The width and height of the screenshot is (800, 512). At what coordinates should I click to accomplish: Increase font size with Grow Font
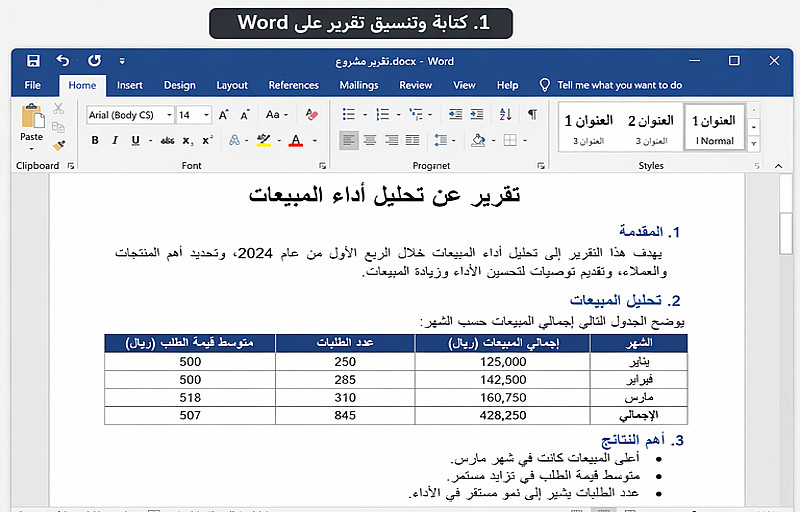(223, 115)
